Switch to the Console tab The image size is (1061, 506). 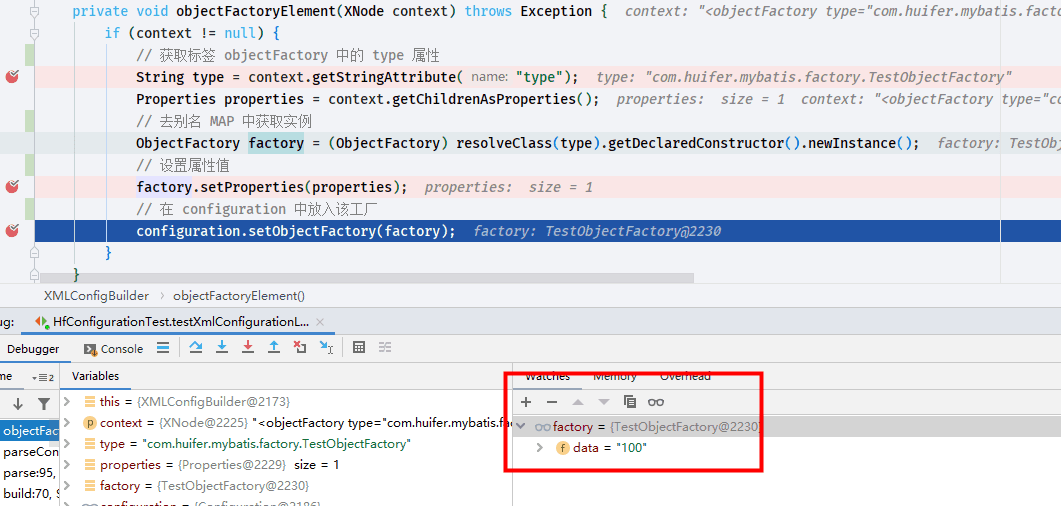coord(113,348)
